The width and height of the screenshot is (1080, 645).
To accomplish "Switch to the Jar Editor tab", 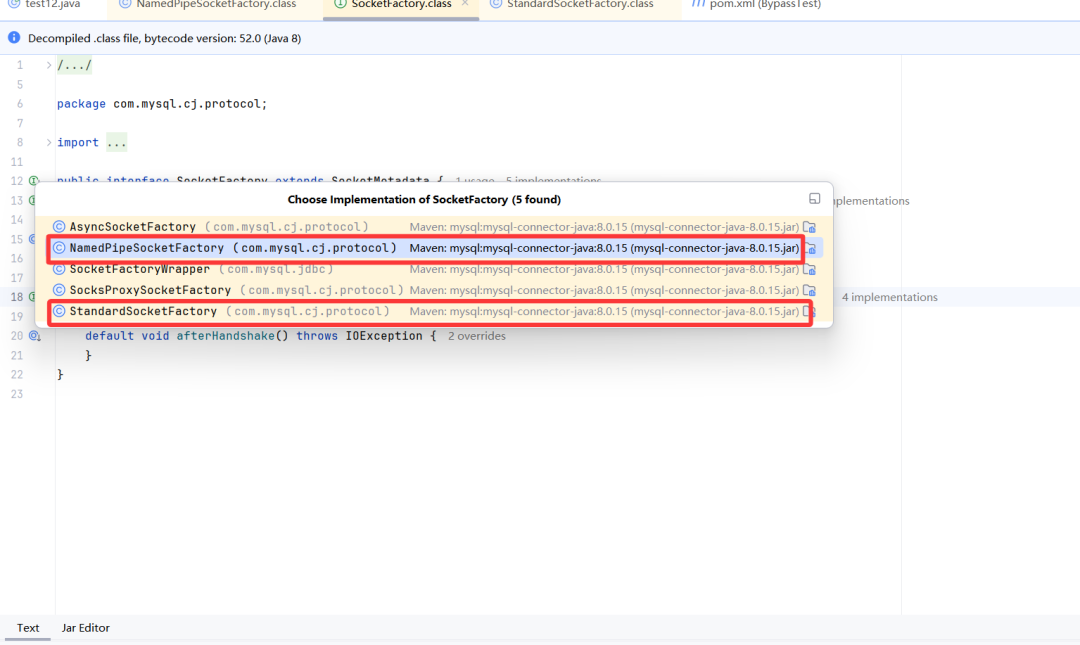I will (85, 628).
